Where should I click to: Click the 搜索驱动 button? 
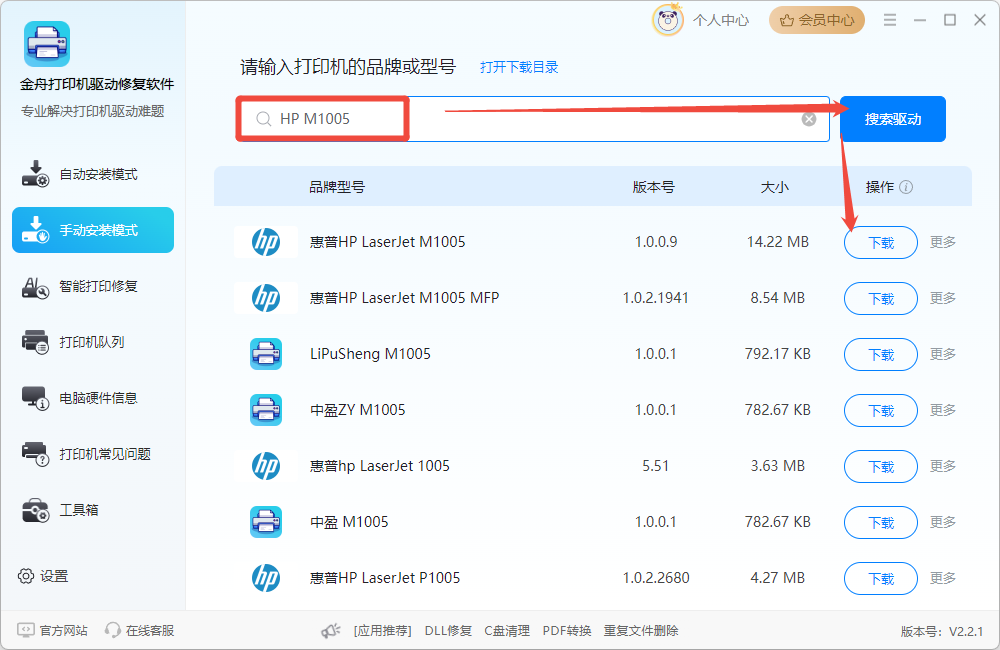pyautogui.click(x=893, y=119)
